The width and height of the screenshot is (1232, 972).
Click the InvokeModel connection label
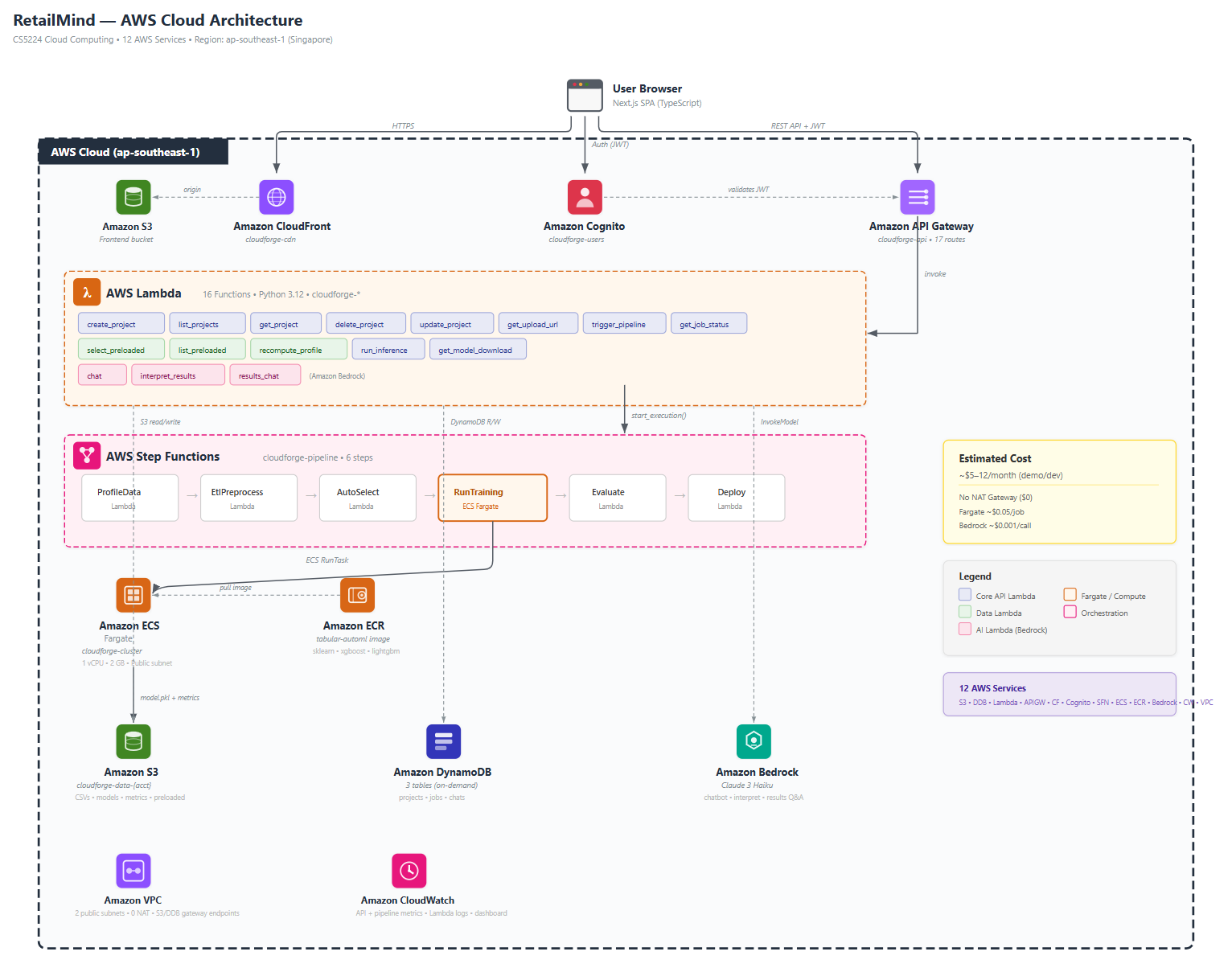click(779, 422)
